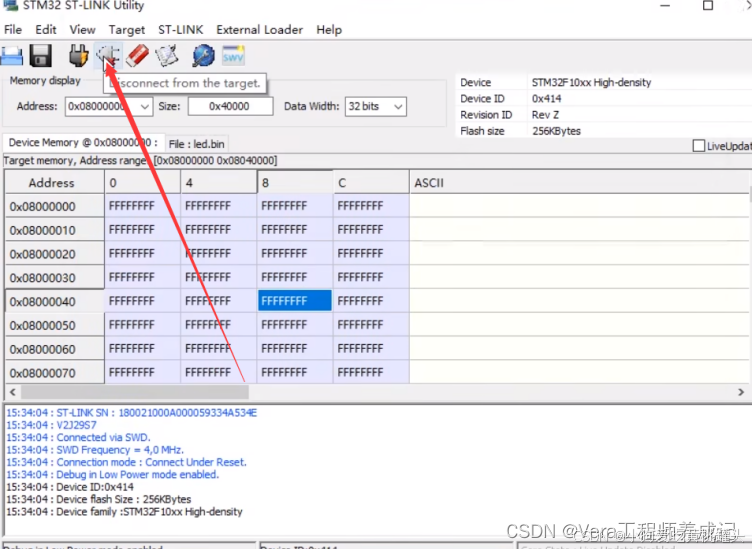Click the Size field showing 0x40000
Screen dimensions: 752x550
coord(231,106)
